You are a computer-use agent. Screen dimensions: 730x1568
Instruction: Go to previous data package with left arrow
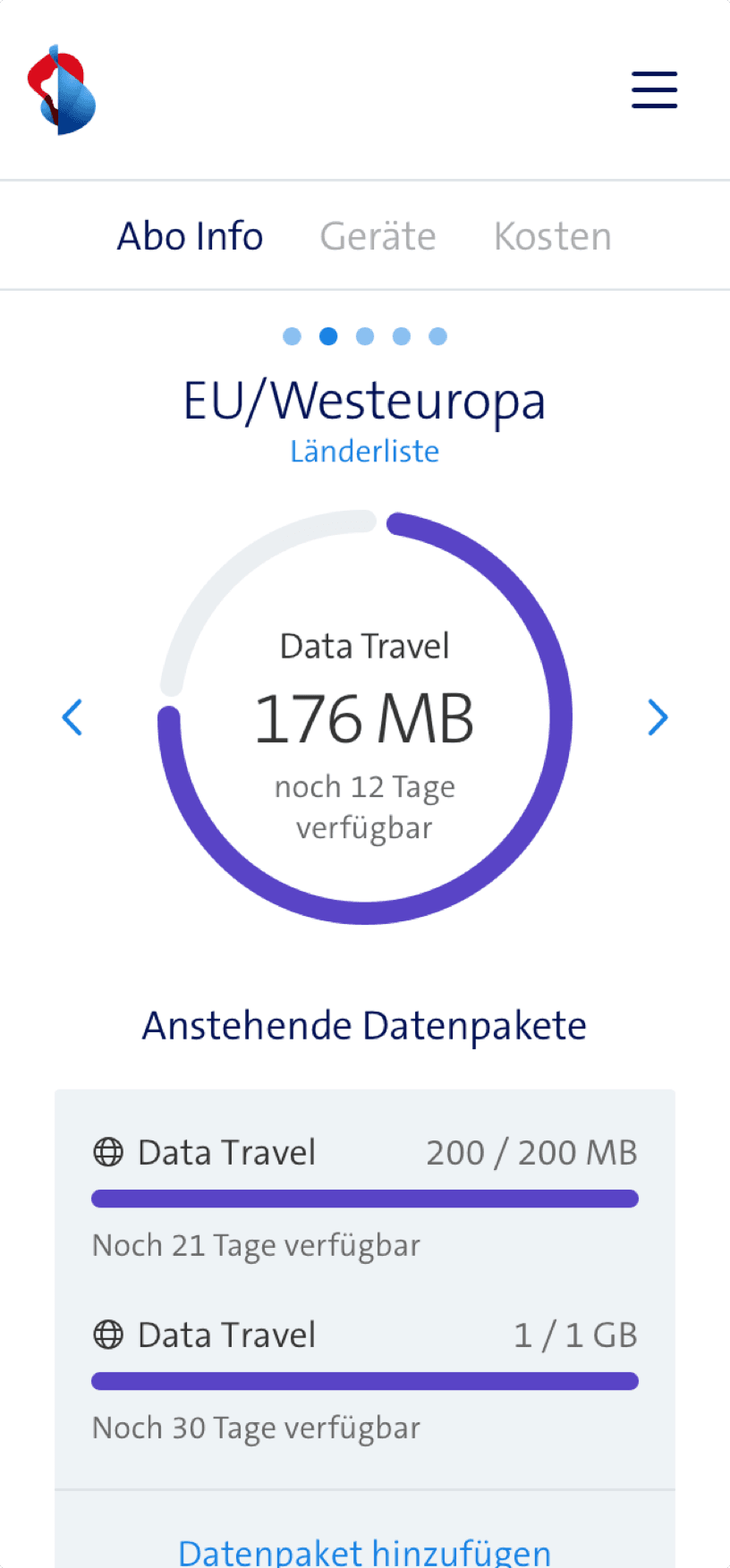72,717
